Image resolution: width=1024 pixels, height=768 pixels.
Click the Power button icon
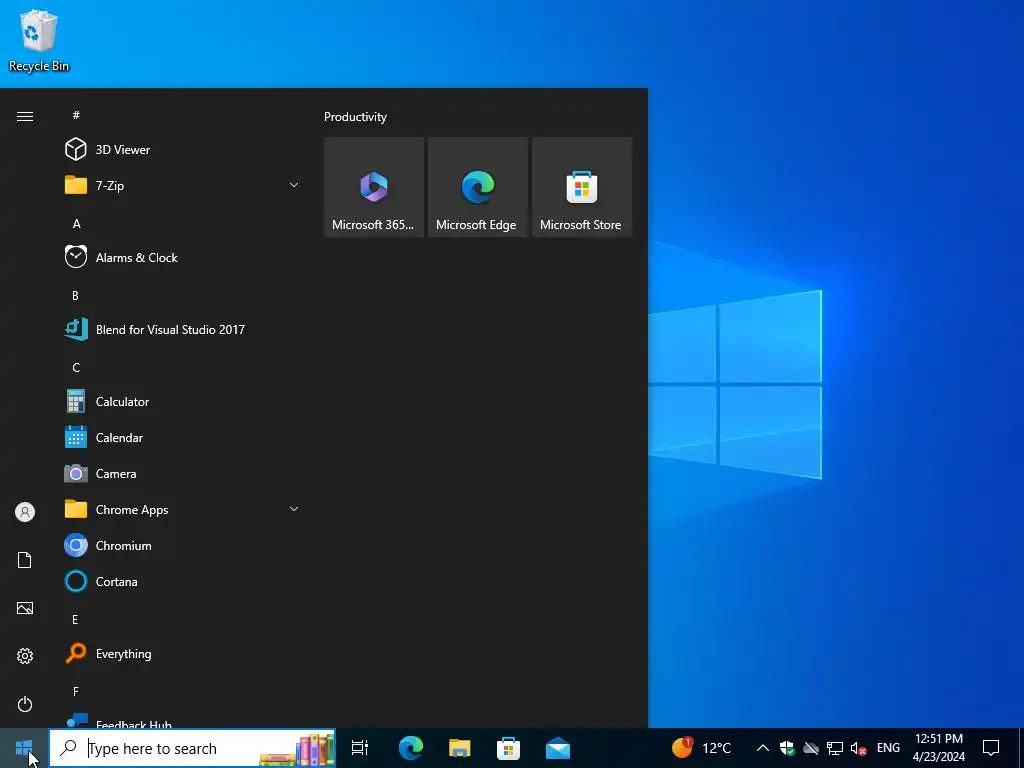point(25,704)
